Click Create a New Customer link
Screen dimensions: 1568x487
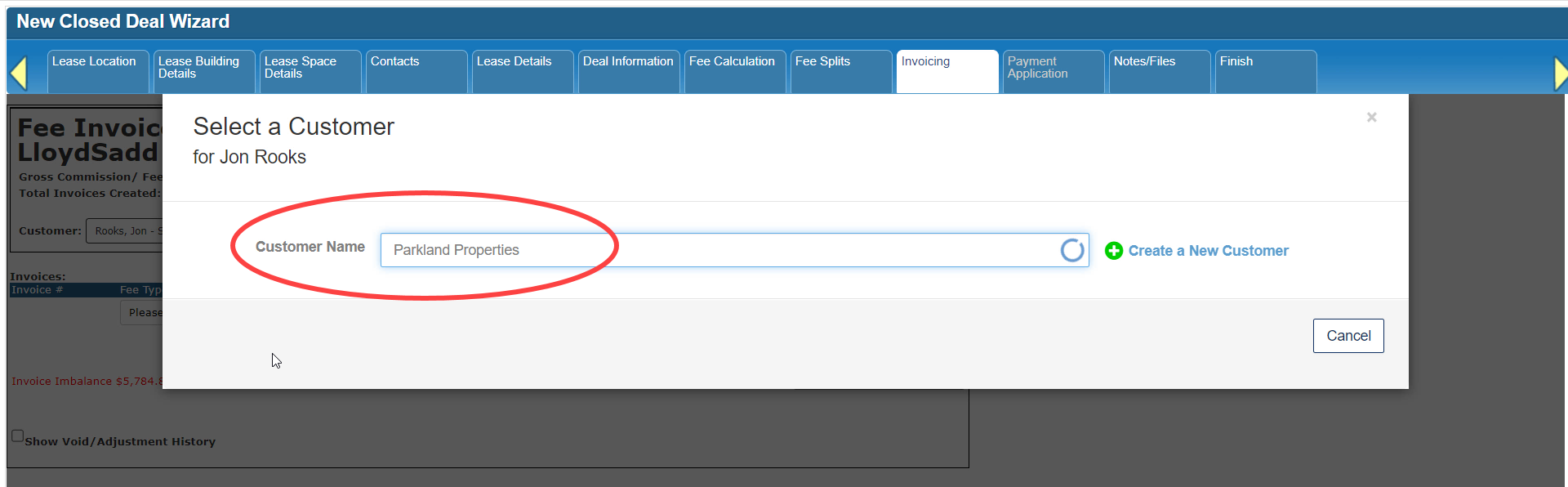click(1208, 251)
